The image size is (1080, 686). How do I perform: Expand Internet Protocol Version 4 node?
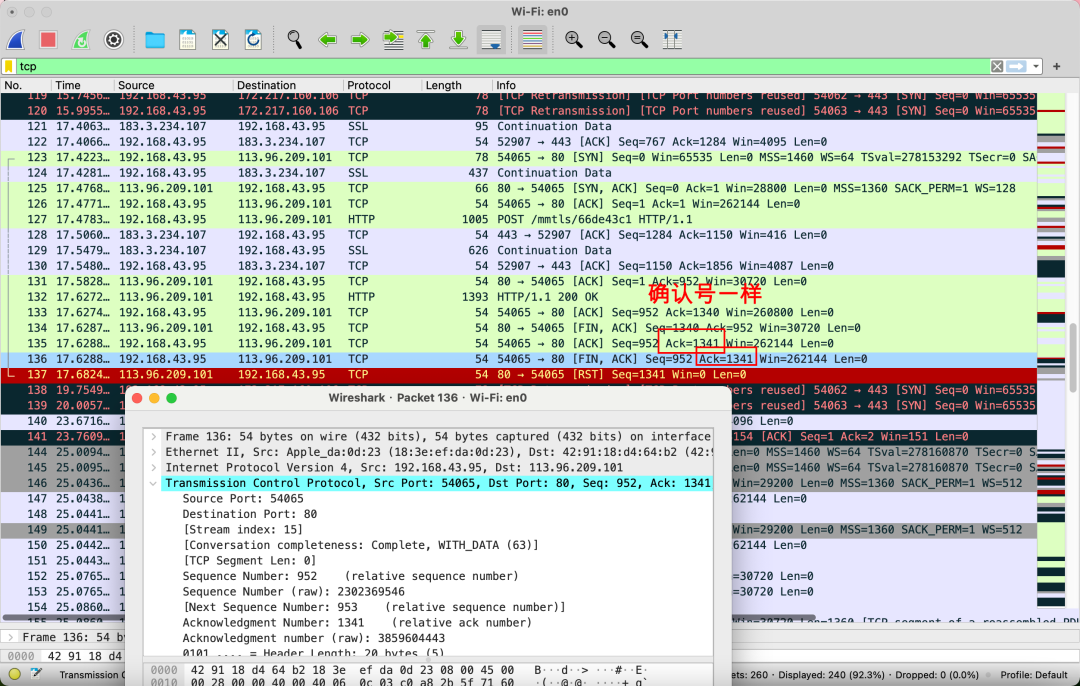point(154,468)
